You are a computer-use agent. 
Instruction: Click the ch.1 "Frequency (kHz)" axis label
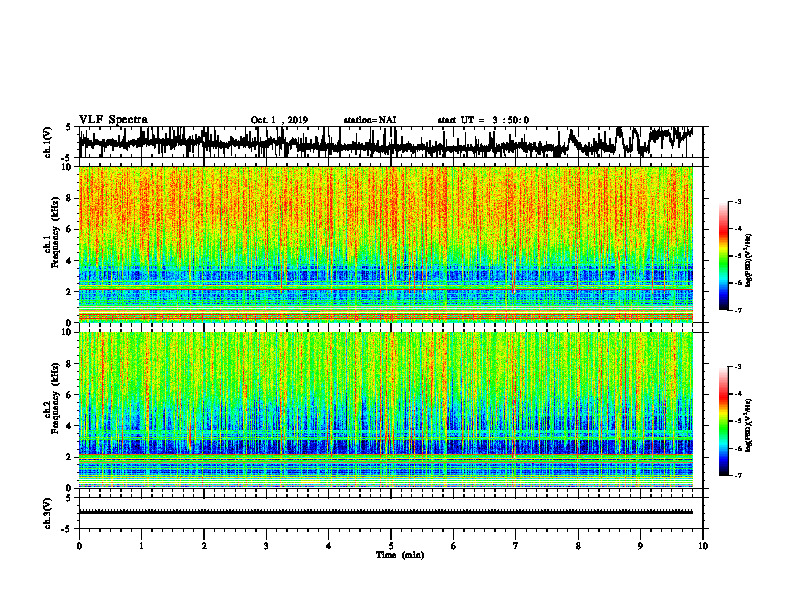[x=55, y=232]
